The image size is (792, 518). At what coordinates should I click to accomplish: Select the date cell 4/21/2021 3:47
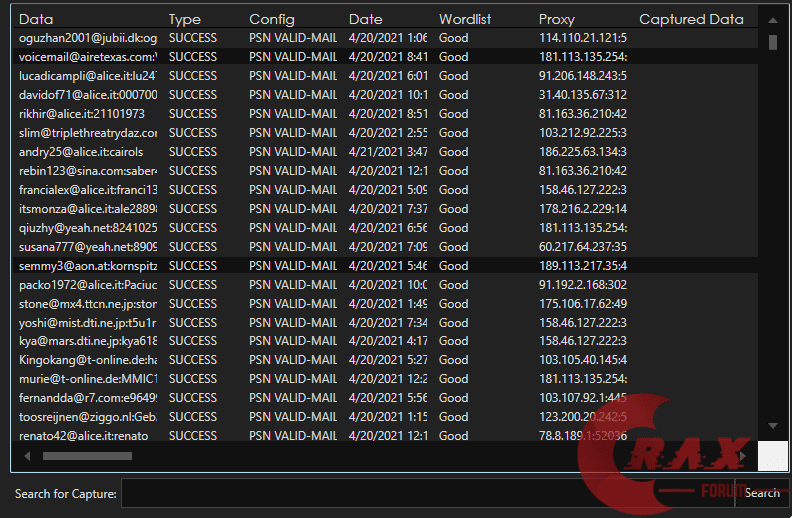[388, 152]
